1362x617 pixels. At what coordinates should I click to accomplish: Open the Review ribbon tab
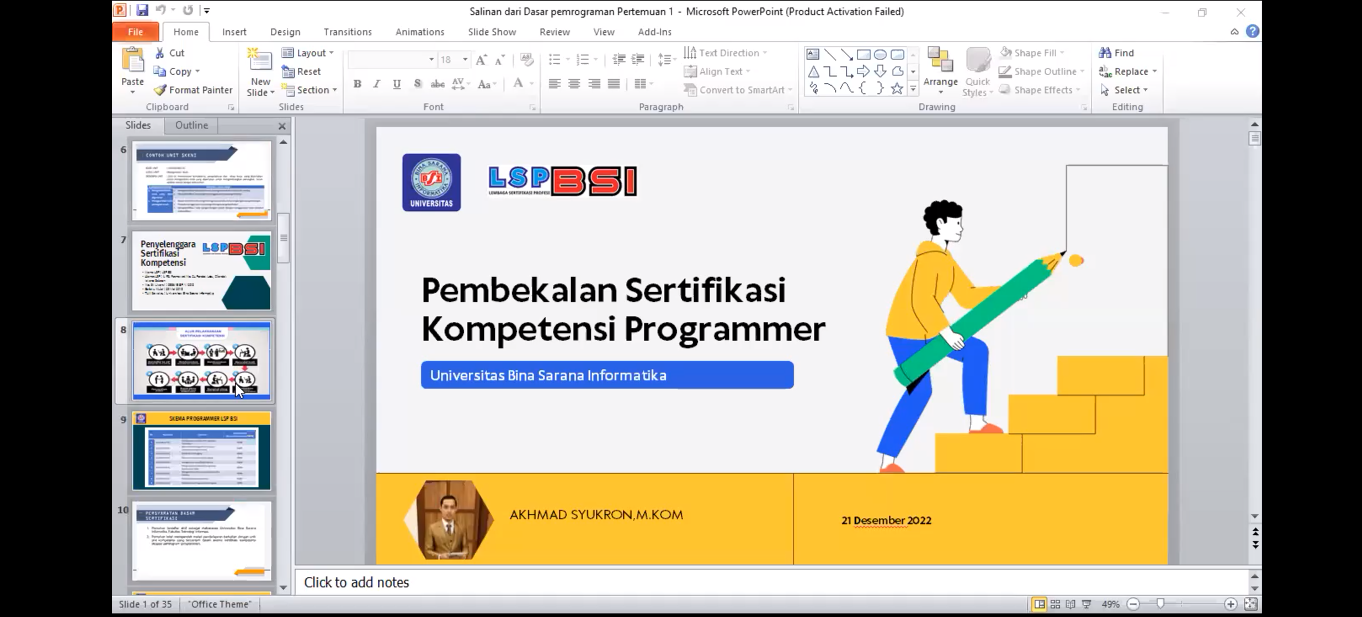(554, 32)
